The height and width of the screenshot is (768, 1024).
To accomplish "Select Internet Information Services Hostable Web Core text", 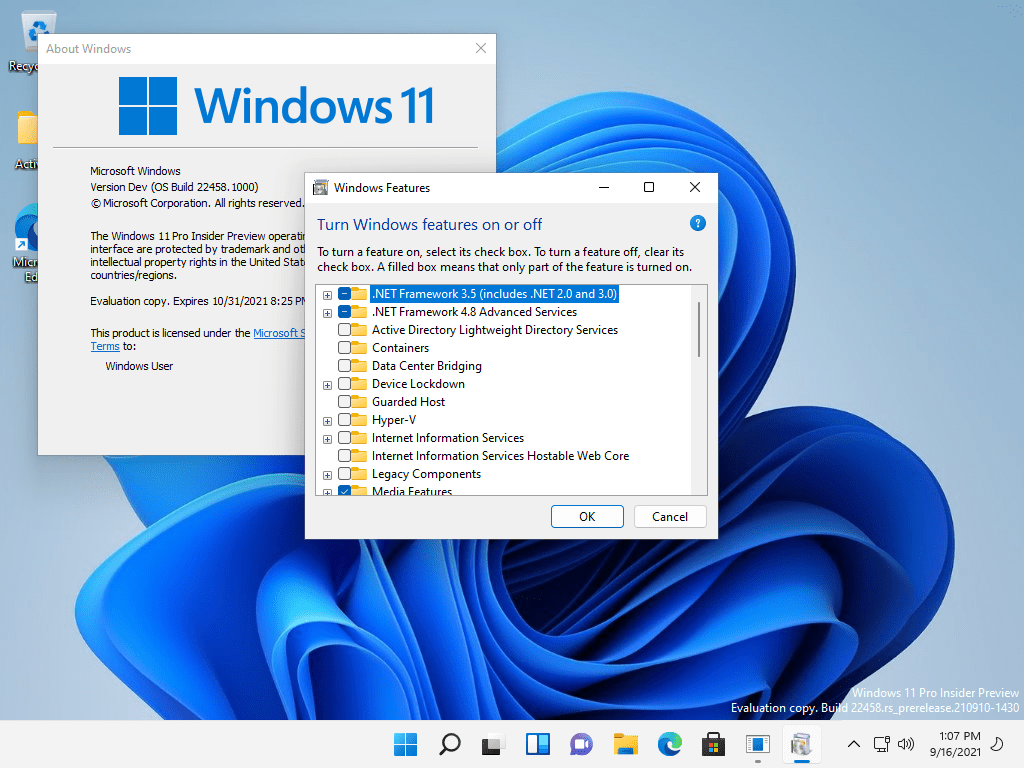I will click(x=500, y=455).
